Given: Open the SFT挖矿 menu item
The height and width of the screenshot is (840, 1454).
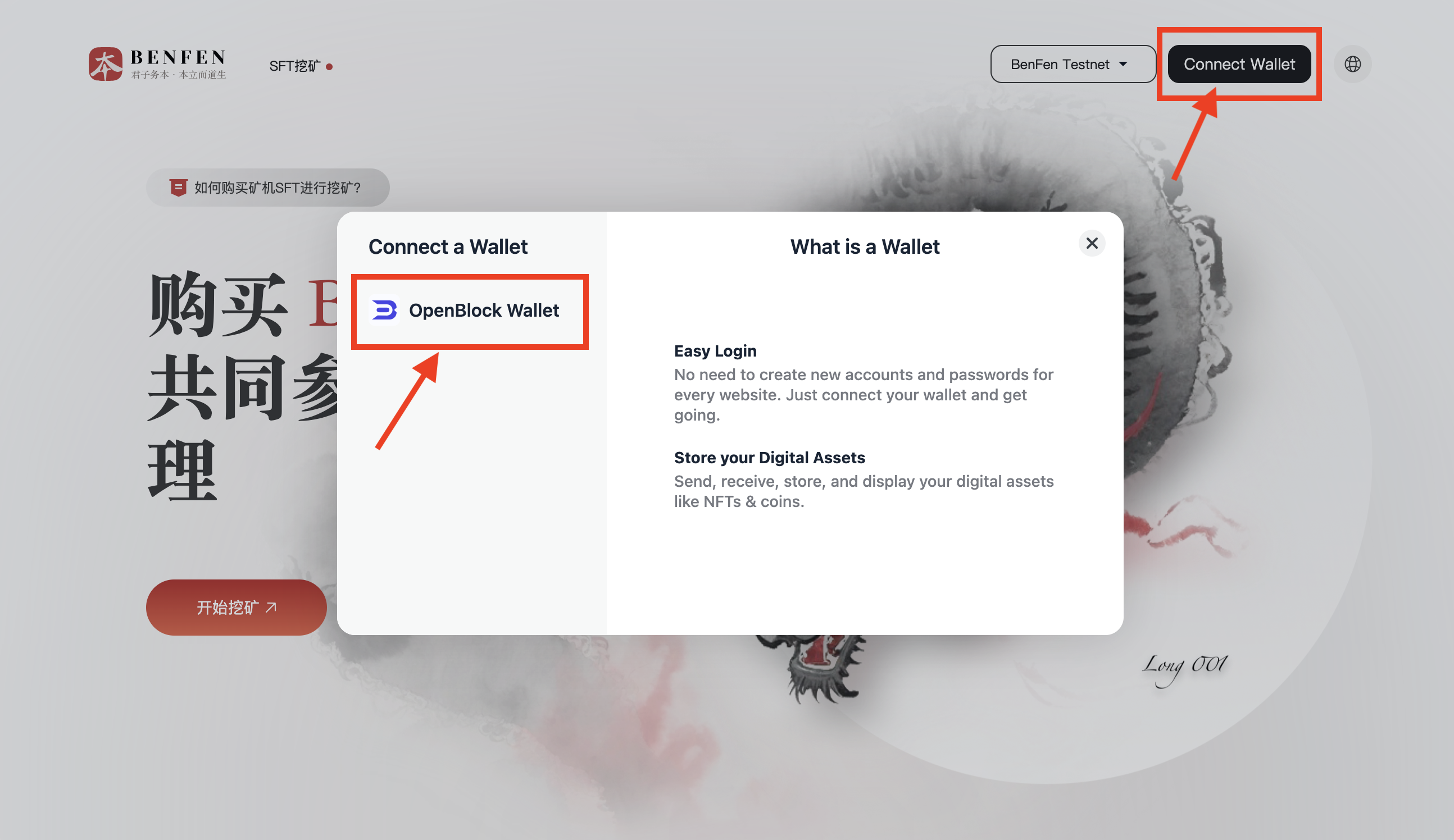Looking at the screenshot, I should [294, 66].
